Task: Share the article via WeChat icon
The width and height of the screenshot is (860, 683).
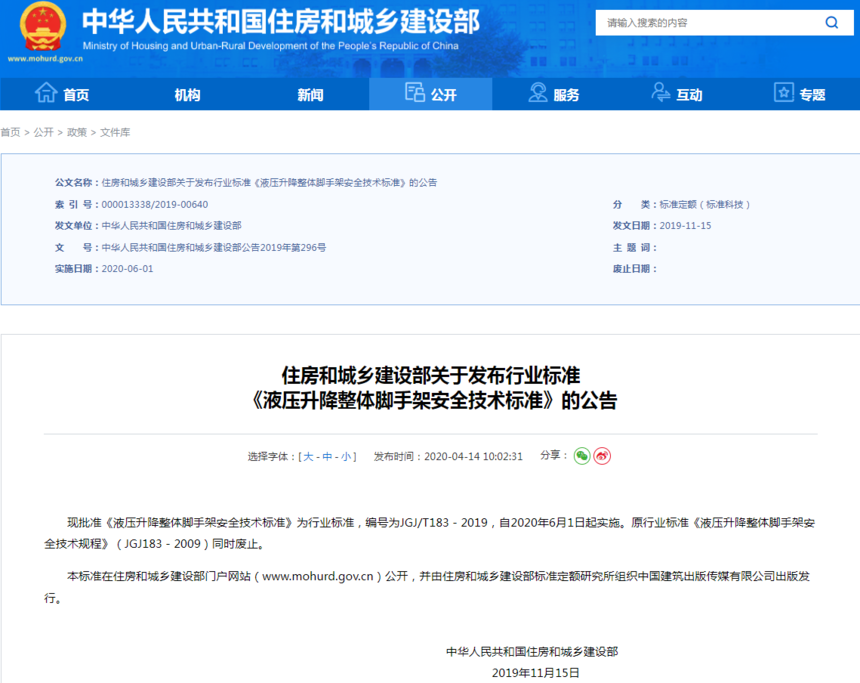Action: (x=582, y=456)
